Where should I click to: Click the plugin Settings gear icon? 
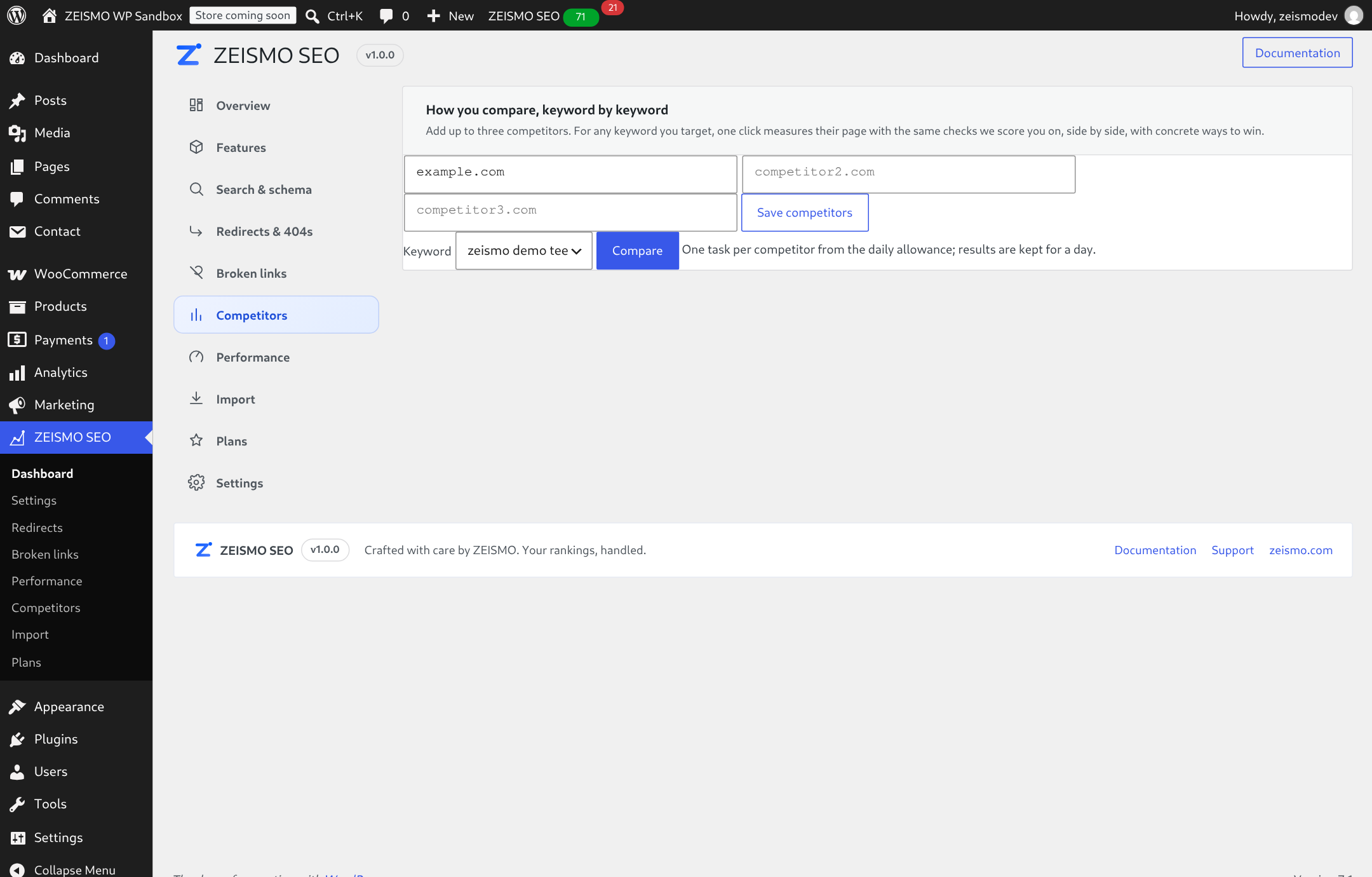(196, 482)
